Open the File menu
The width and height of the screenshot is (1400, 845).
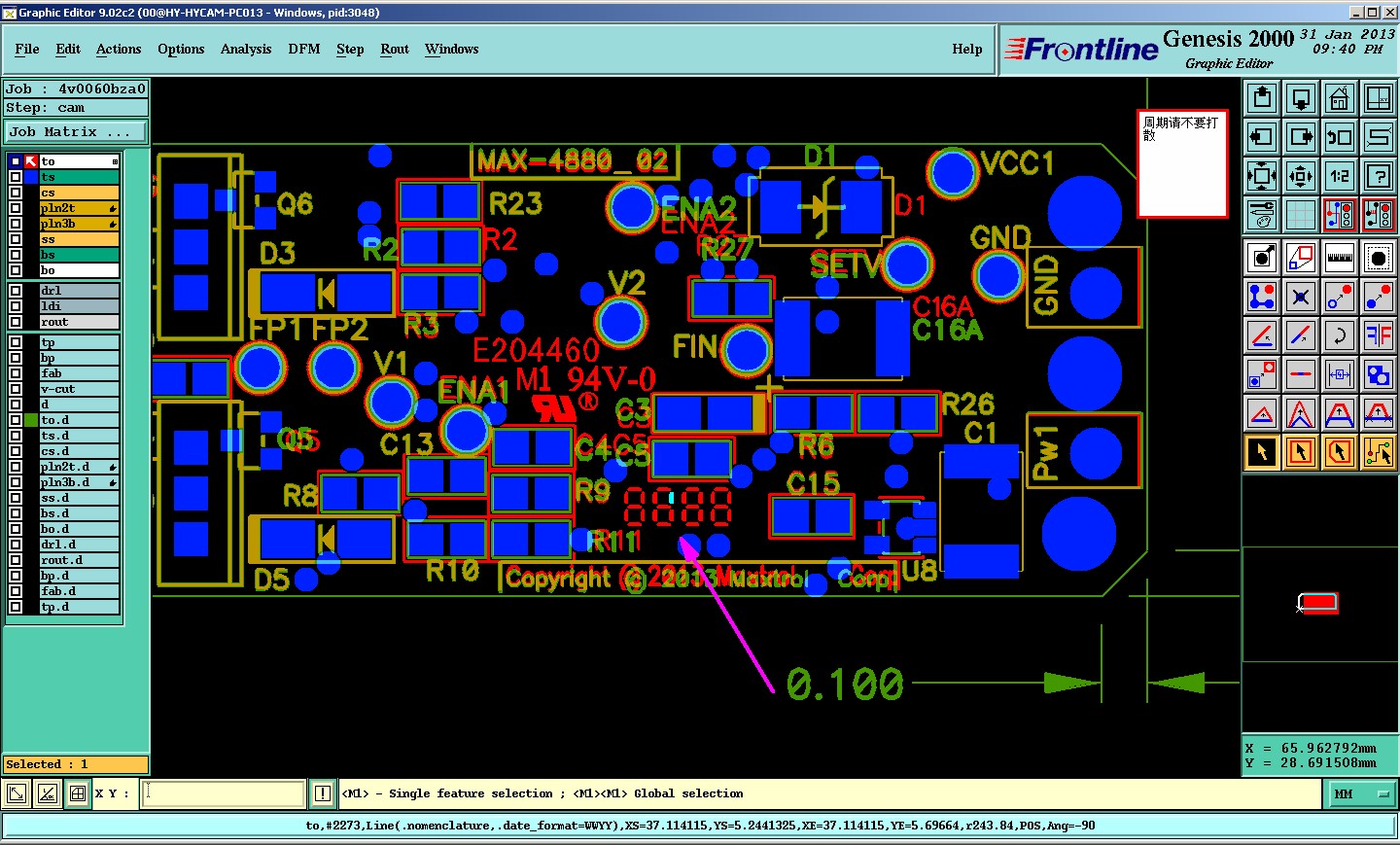click(27, 49)
